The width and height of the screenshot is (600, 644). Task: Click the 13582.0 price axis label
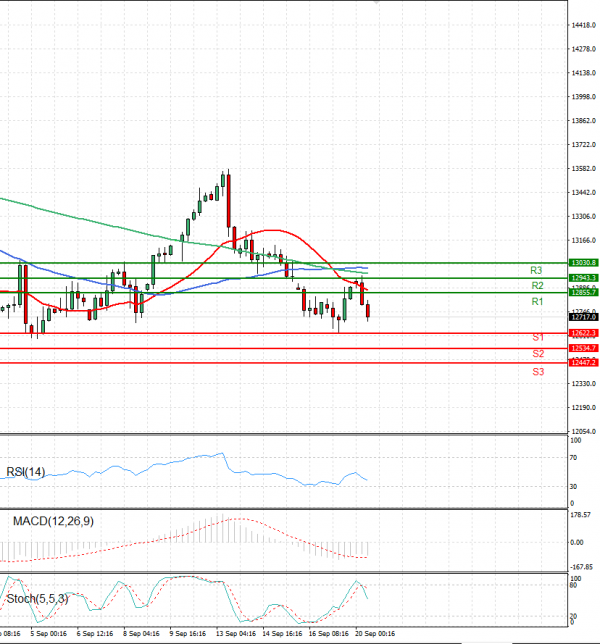[584, 169]
